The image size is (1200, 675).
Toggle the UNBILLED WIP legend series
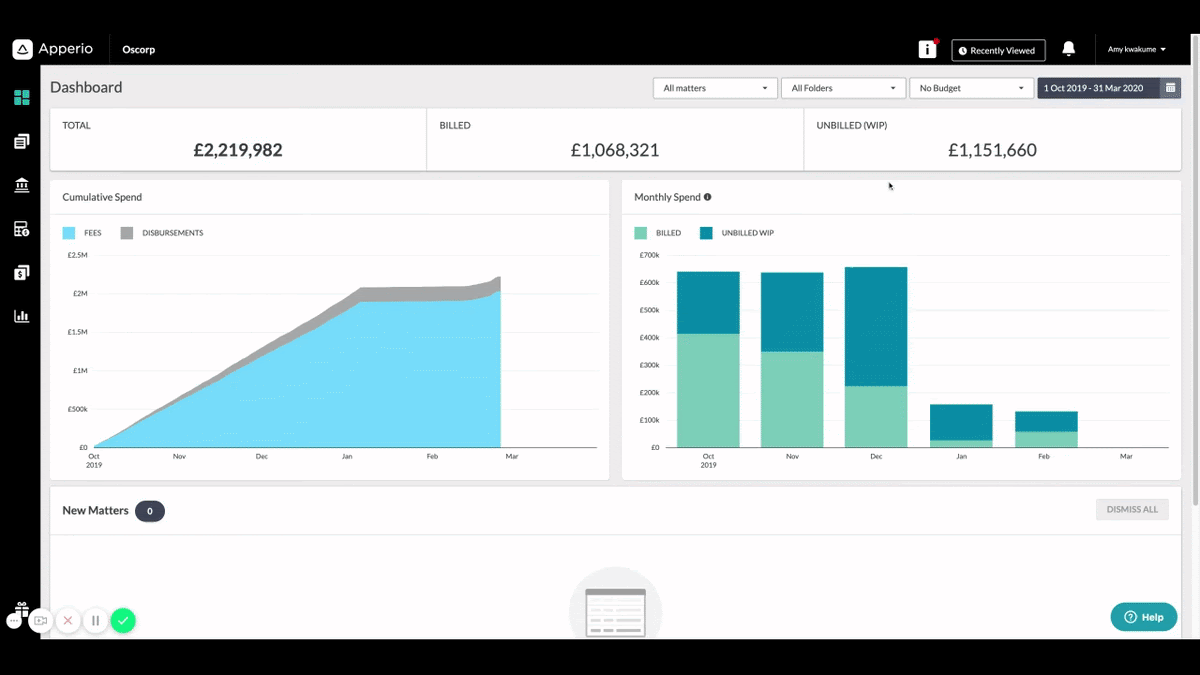click(737, 233)
